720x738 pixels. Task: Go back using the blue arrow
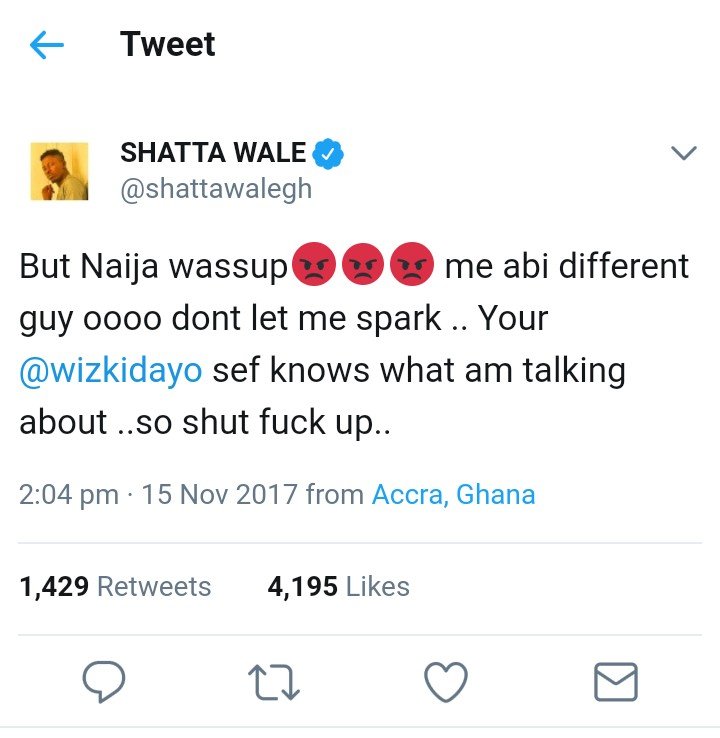click(x=47, y=45)
